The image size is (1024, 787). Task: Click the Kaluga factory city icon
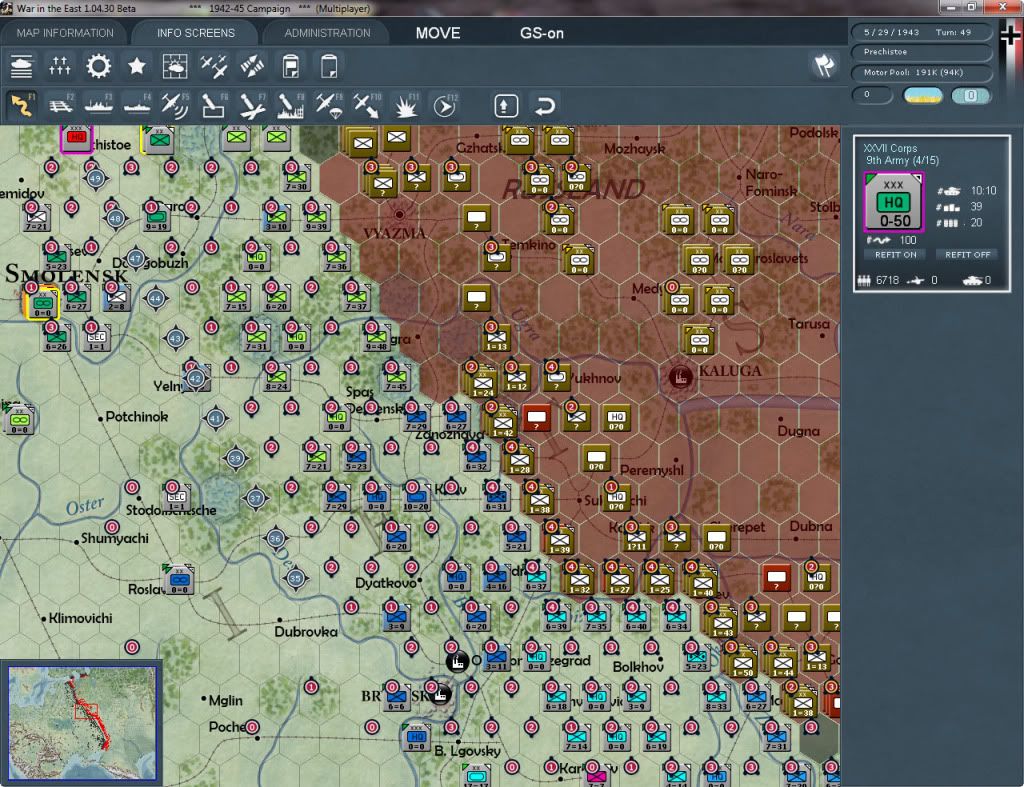(680, 377)
